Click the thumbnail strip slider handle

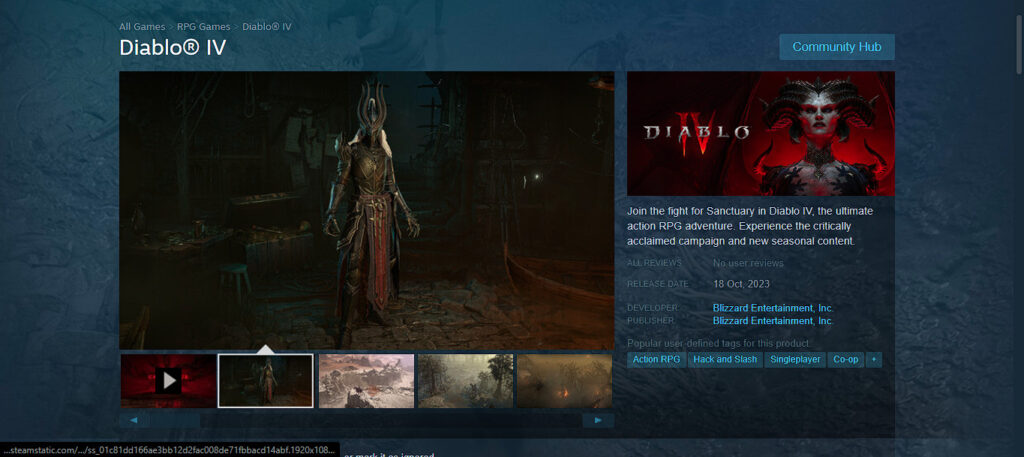pos(175,420)
